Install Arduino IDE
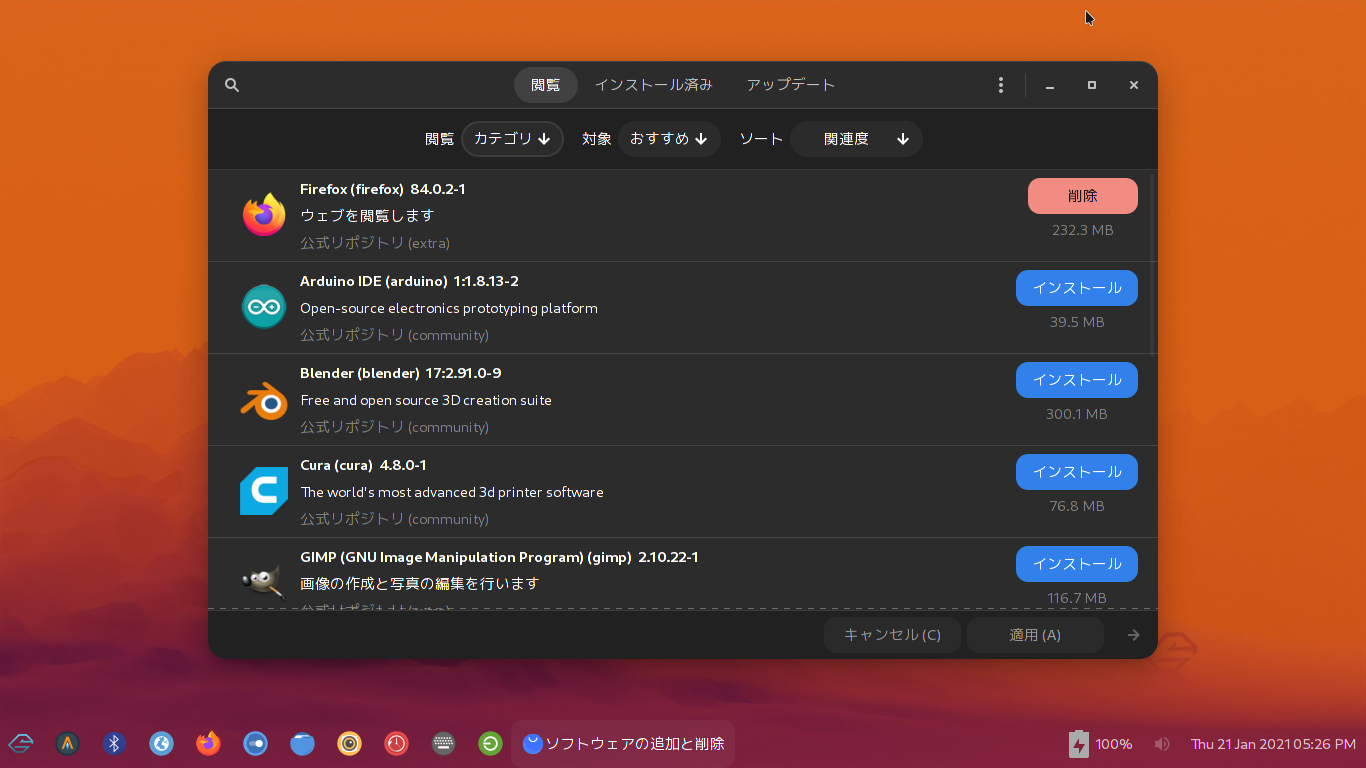The image size is (1366, 768). point(1077,288)
